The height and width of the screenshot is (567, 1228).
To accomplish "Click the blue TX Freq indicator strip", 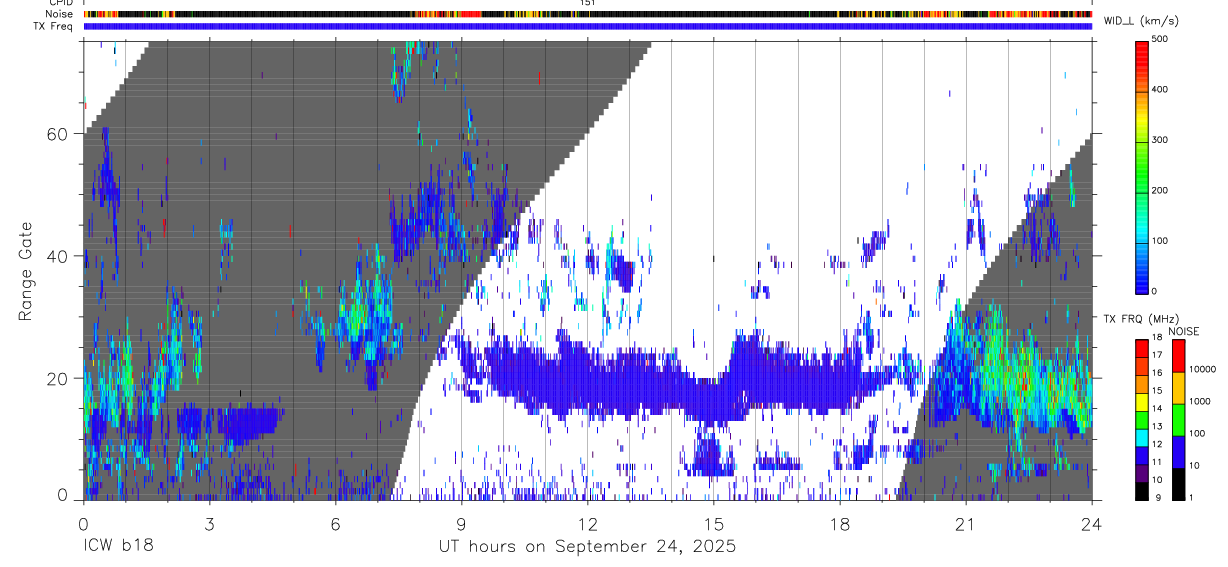I will point(587,26).
